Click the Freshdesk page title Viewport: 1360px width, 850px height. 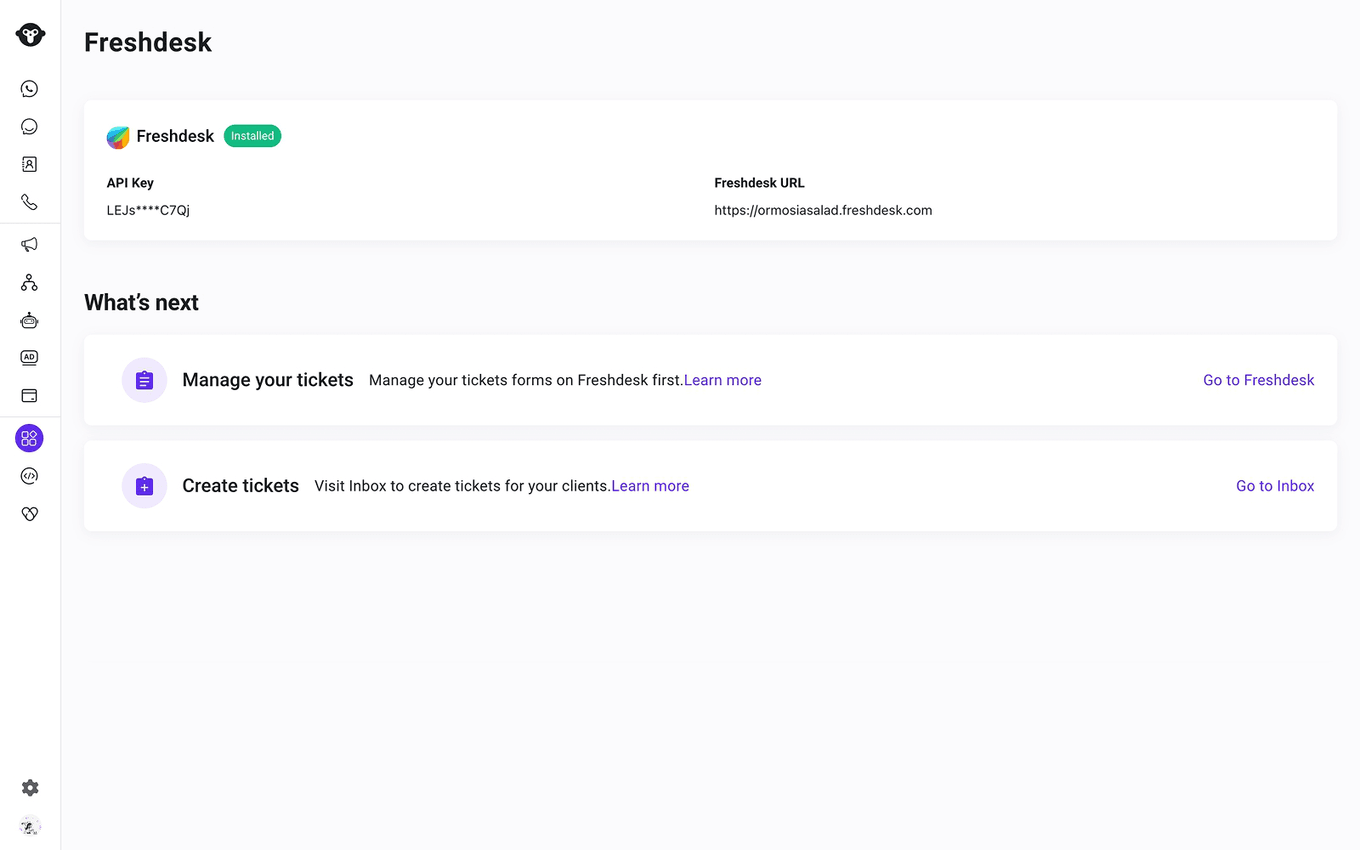pyautogui.click(x=148, y=42)
